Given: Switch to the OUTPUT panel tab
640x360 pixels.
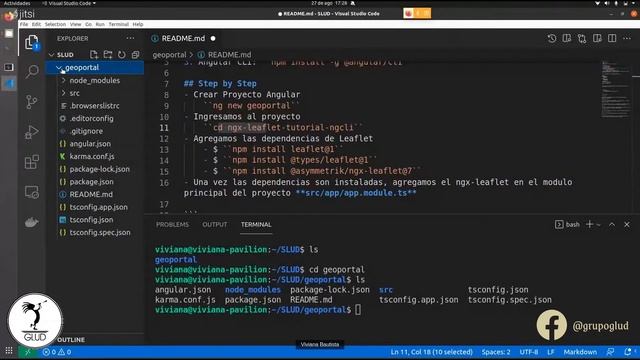Looking at the screenshot, I should click(x=214, y=224).
